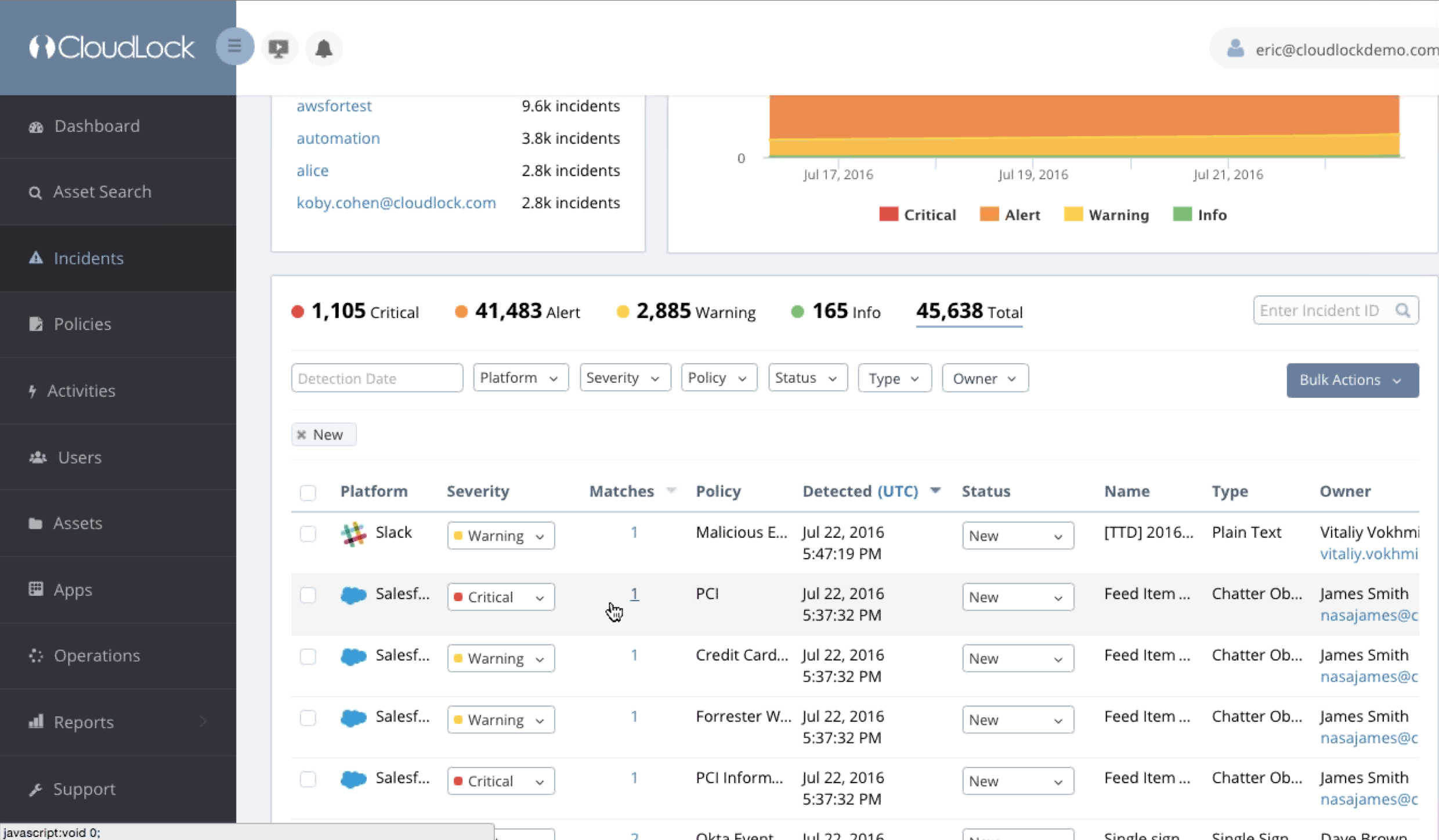
Task: Click the Slack platform icon in first row
Action: click(x=353, y=534)
